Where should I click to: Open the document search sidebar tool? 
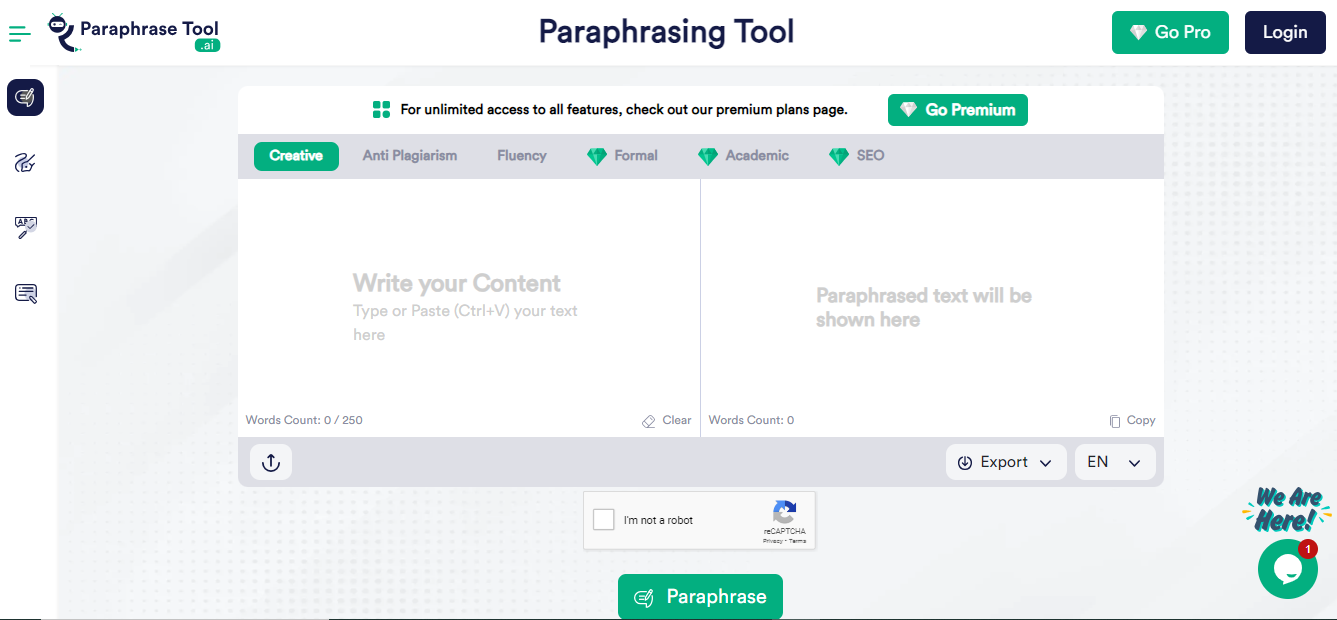(x=26, y=293)
